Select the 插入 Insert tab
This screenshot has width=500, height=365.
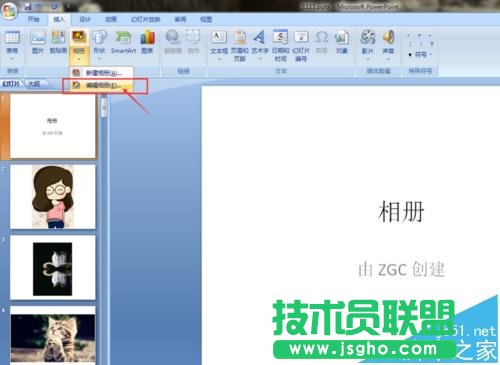tap(59, 19)
